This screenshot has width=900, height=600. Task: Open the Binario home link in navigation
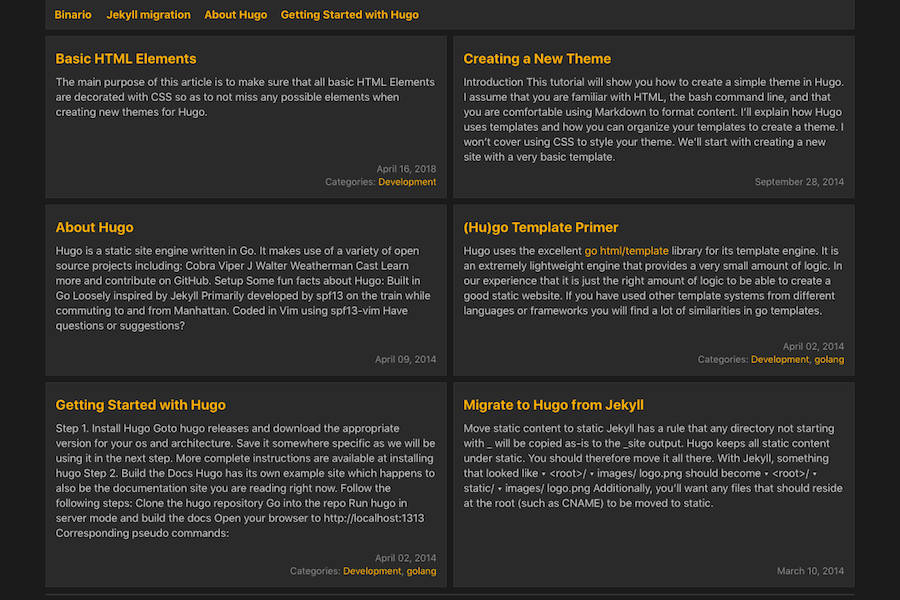pyautogui.click(x=73, y=15)
